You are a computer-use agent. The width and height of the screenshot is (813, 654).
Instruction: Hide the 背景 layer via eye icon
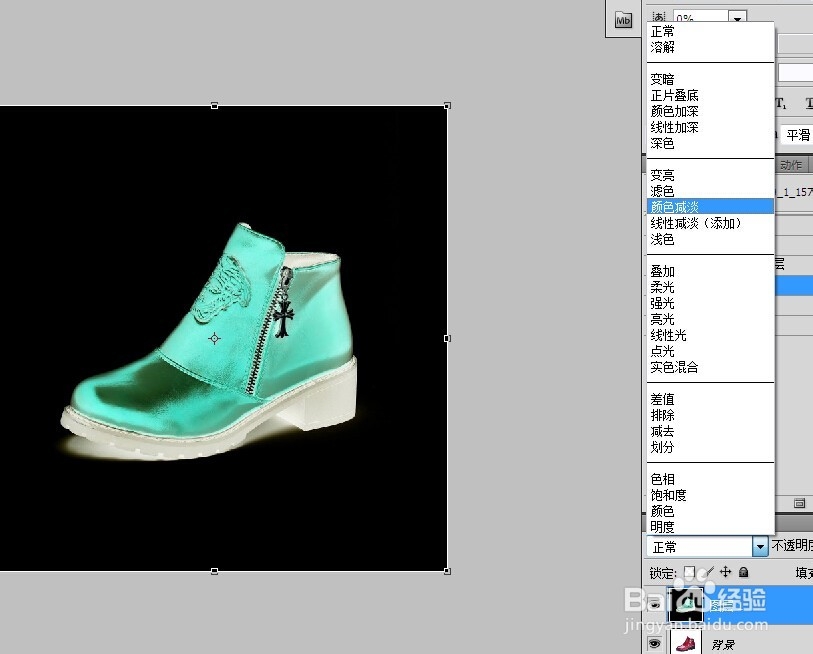[654, 644]
